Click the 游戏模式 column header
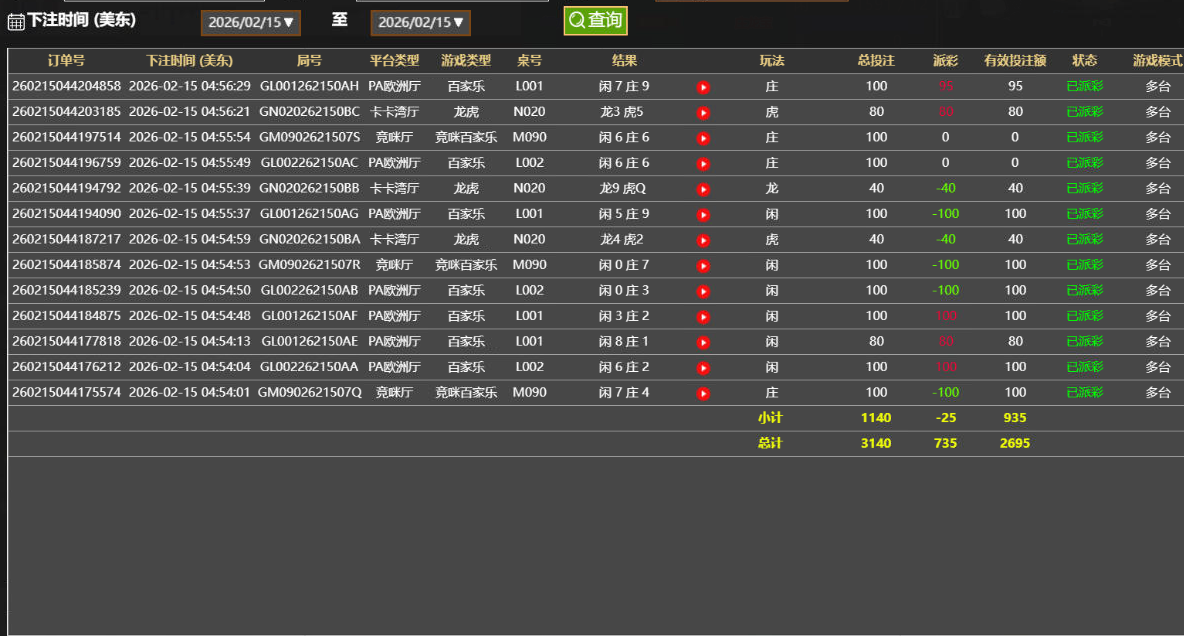The width and height of the screenshot is (1184, 636). coord(1157,61)
